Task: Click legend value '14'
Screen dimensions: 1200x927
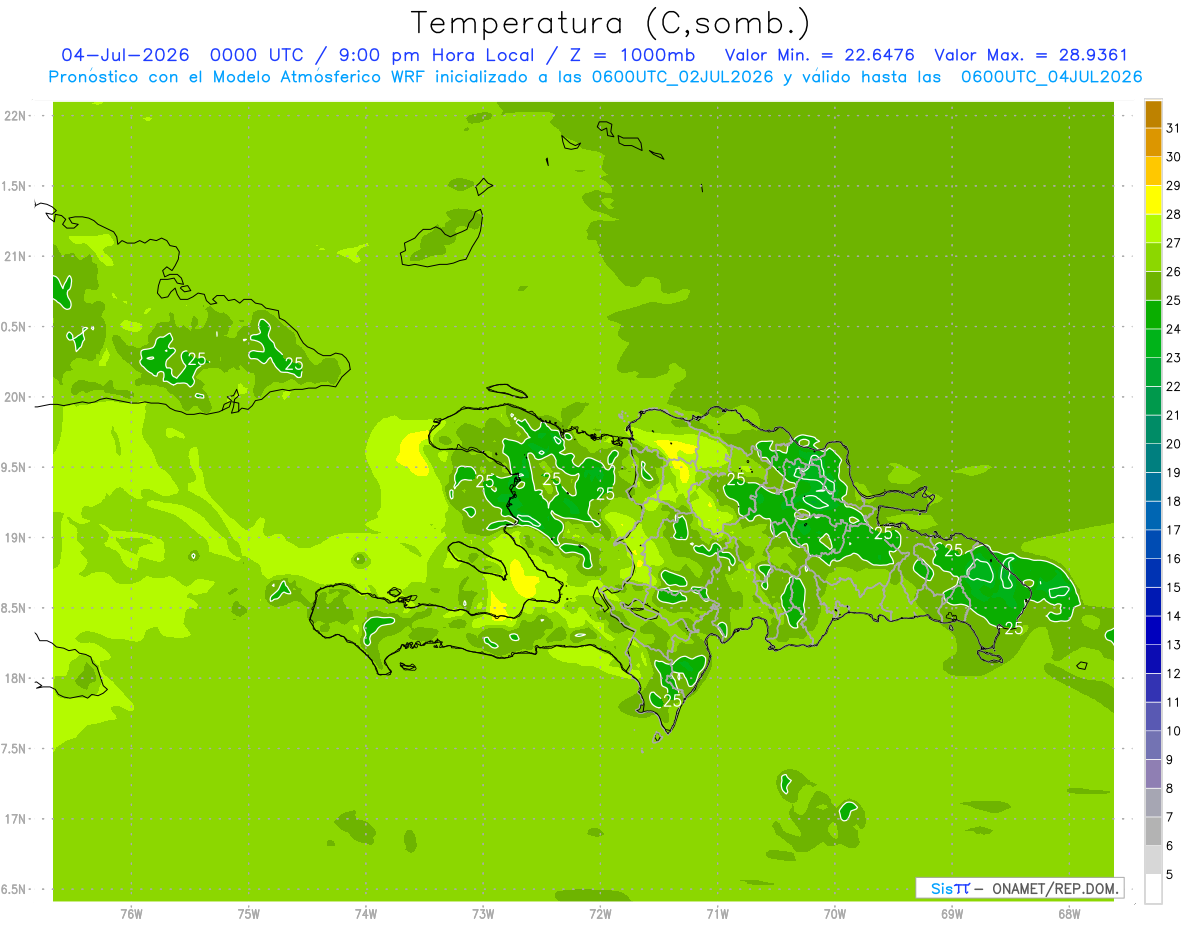Action: (1173, 616)
